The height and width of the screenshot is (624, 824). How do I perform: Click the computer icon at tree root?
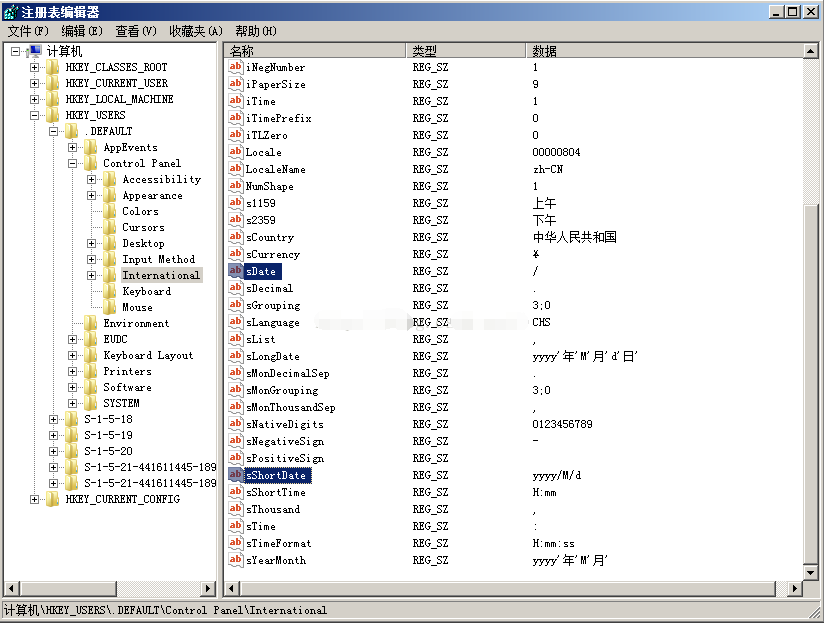point(34,52)
